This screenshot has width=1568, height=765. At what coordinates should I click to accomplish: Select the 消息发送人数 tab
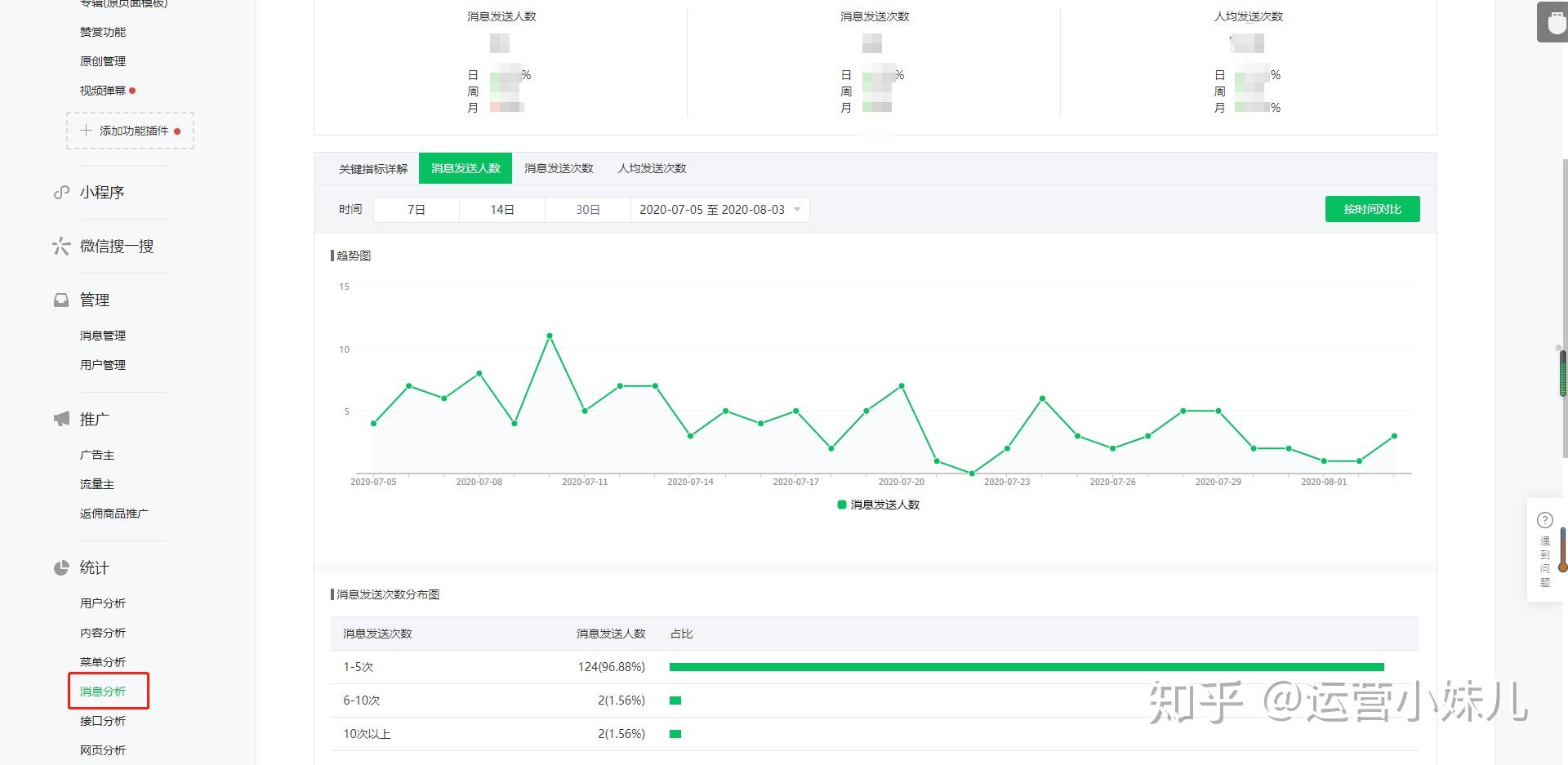(465, 168)
